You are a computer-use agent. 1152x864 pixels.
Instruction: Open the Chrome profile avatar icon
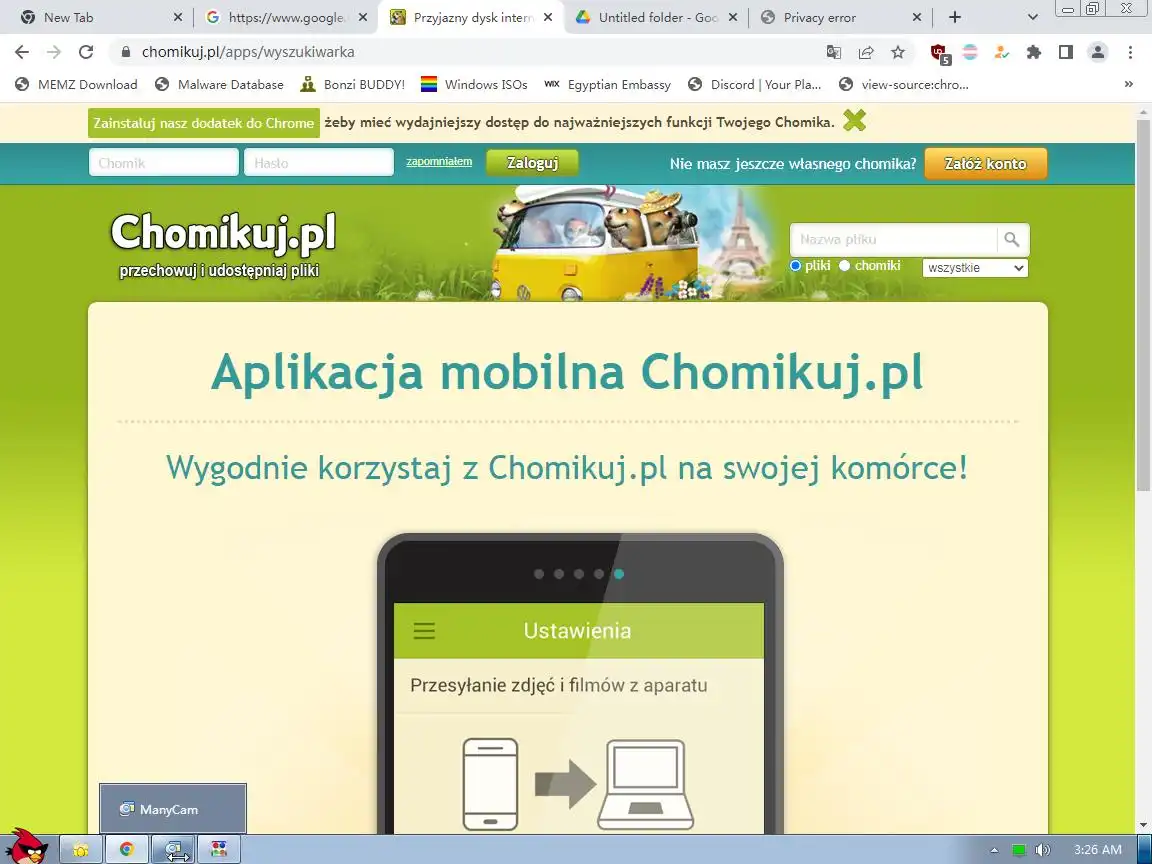1098,52
